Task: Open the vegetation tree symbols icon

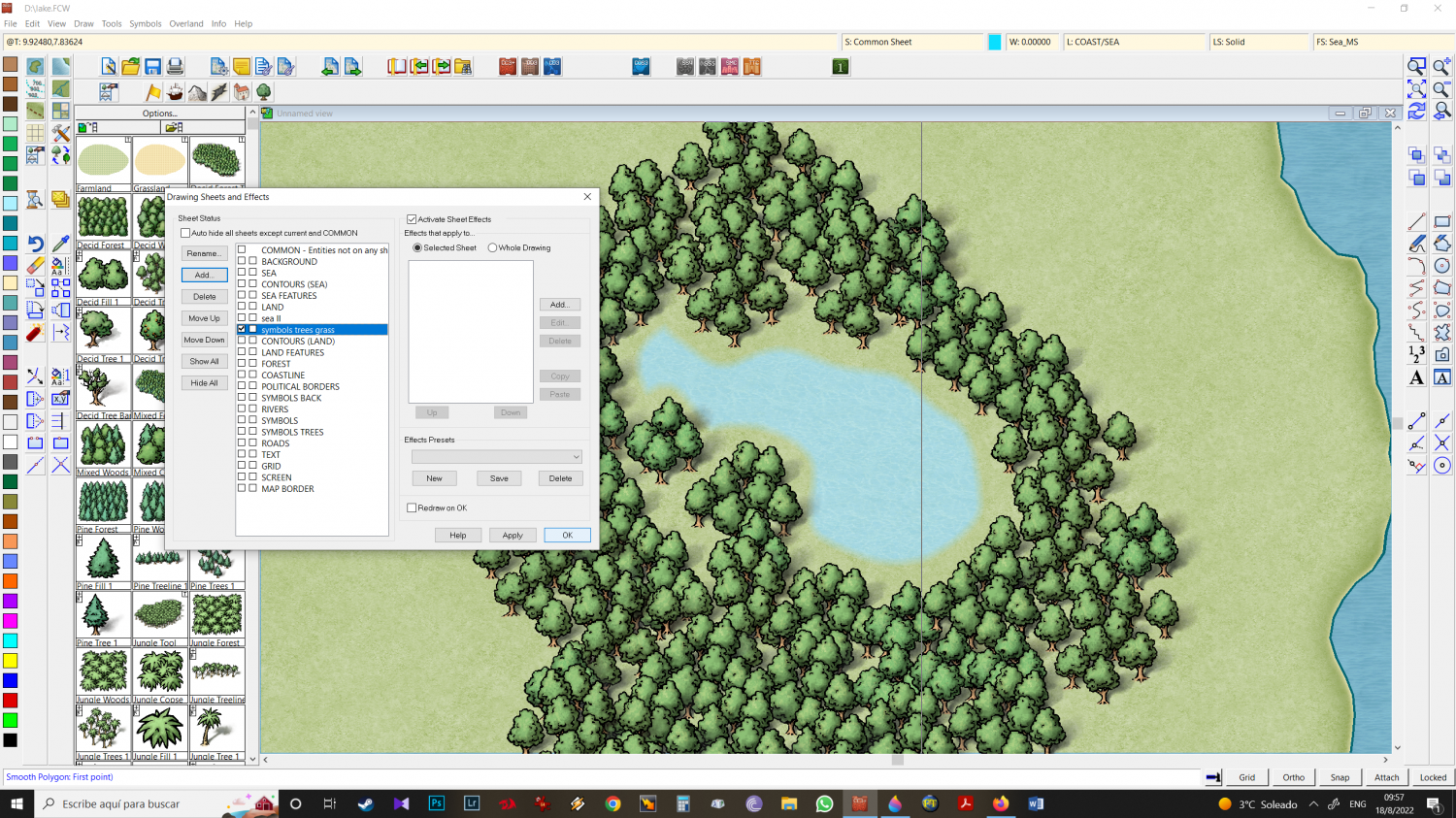Action: (x=264, y=92)
